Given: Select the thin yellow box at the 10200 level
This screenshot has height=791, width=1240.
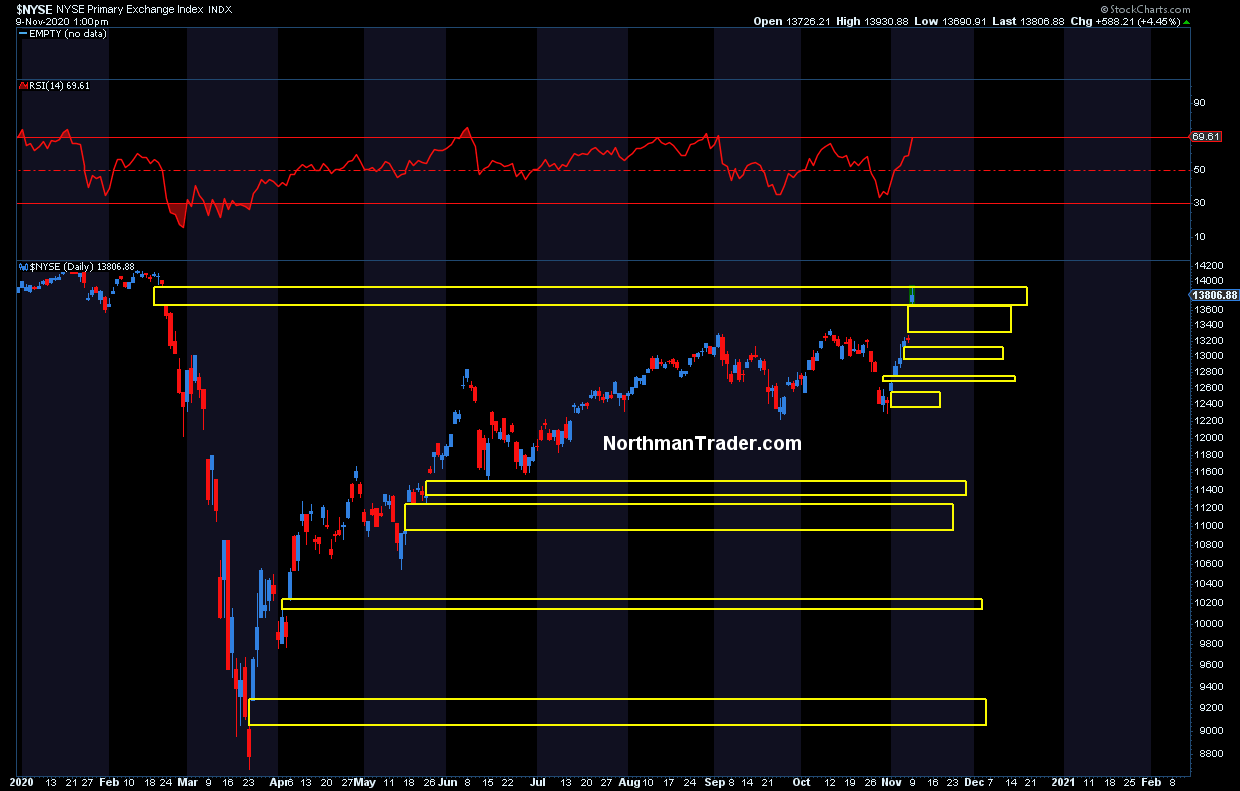Looking at the screenshot, I should [x=632, y=603].
